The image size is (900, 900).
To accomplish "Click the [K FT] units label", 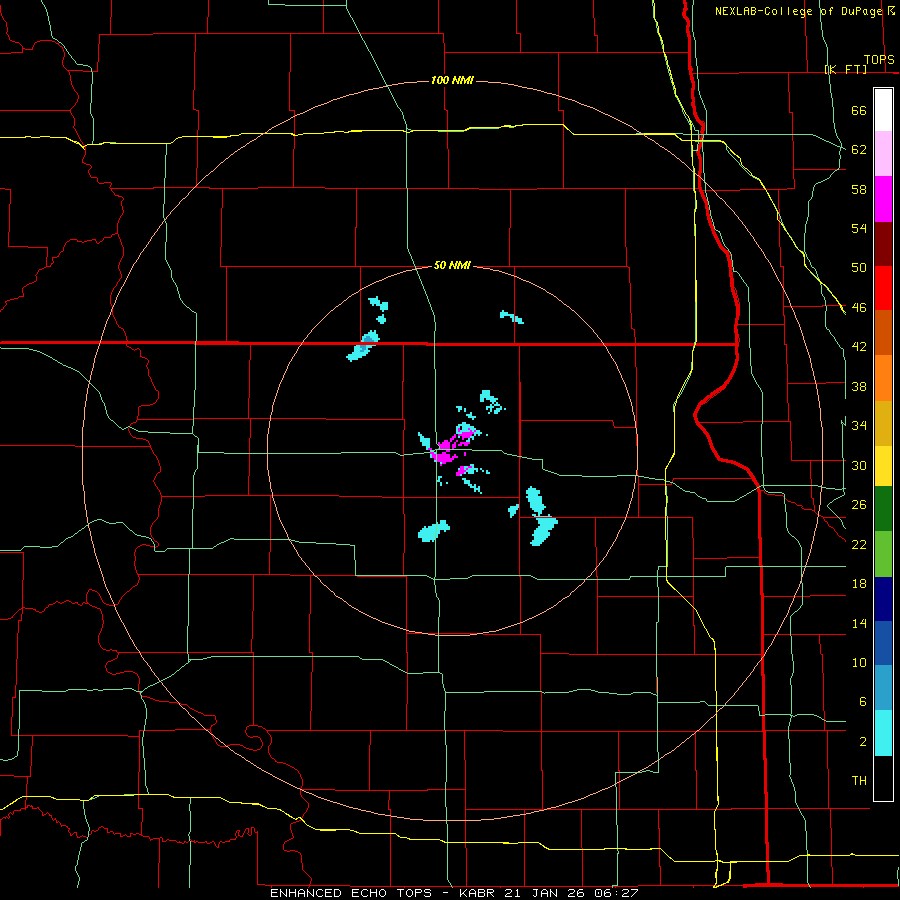I will (x=845, y=69).
